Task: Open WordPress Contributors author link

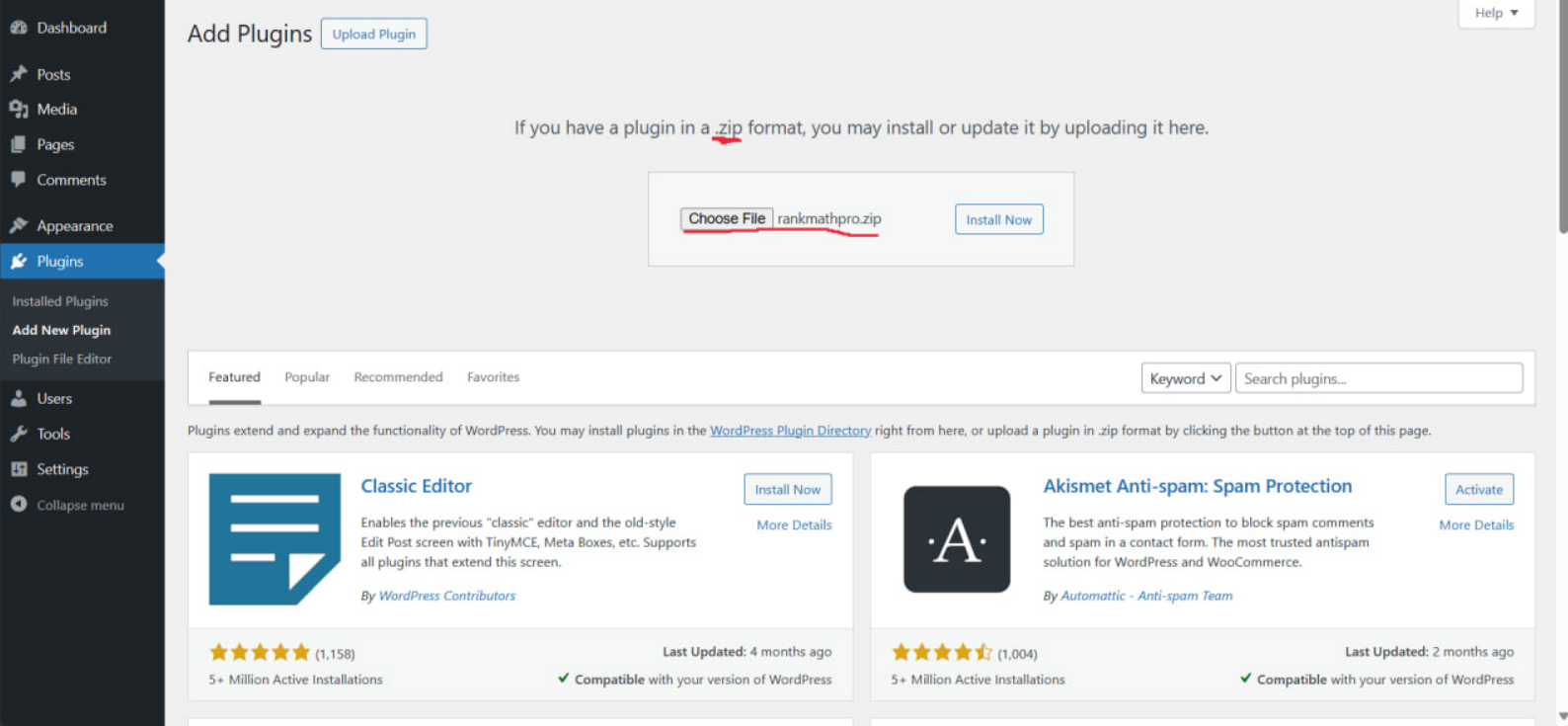Action: (447, 596)
